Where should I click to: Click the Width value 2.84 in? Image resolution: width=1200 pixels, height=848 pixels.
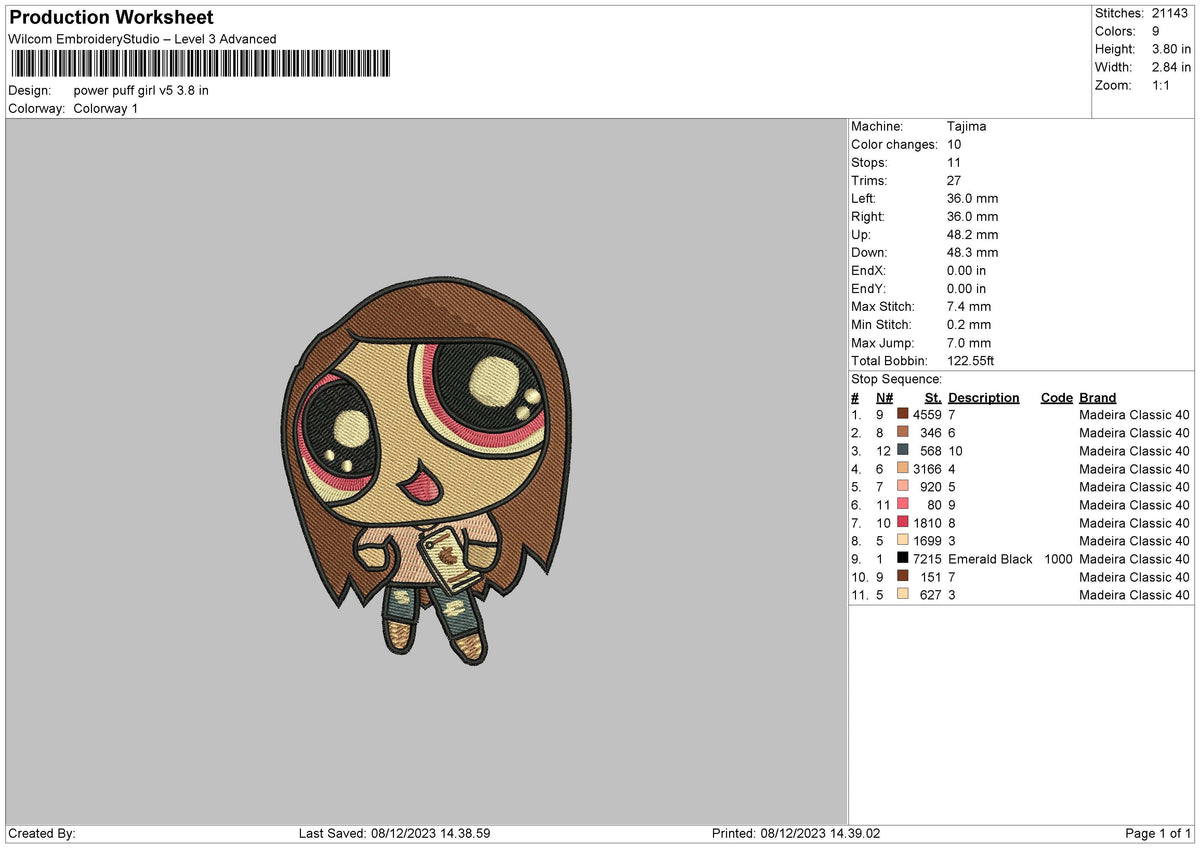tap(1172, 67)
